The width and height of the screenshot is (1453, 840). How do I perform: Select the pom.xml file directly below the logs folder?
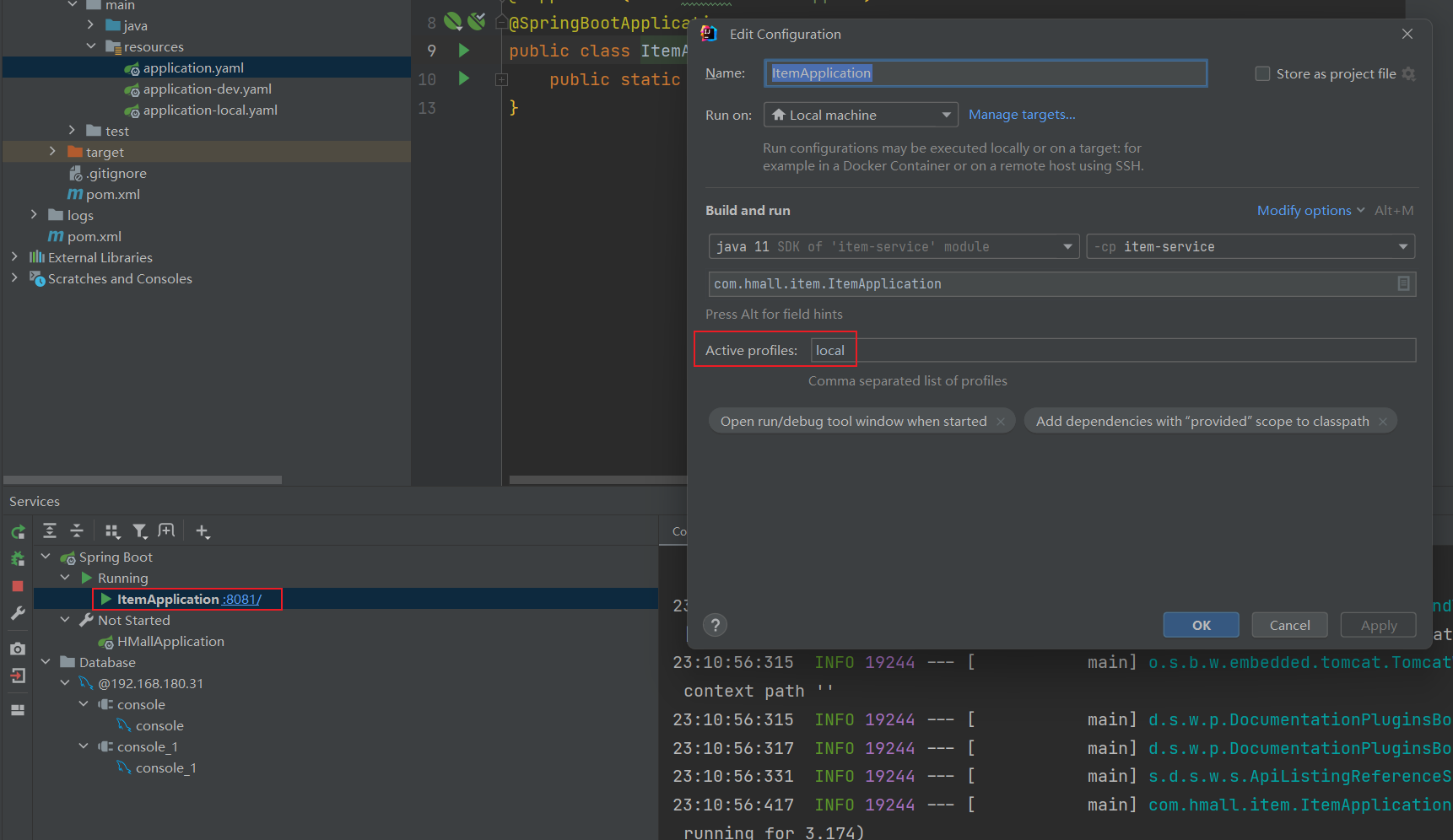pyautogui.click(x=95, y=236)
